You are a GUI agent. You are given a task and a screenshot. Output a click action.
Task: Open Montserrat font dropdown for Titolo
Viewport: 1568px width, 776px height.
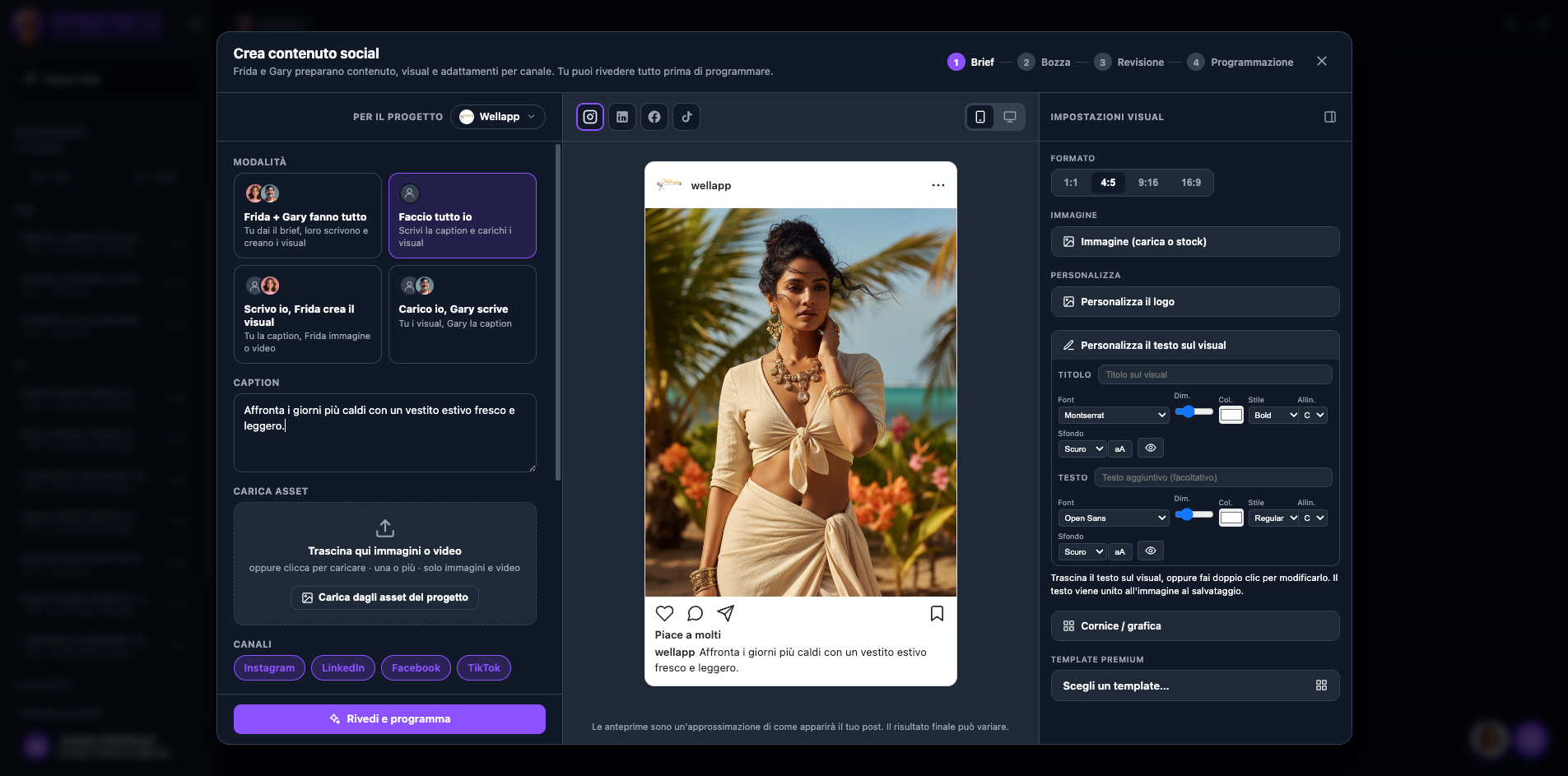click(x=1114, y=416)
